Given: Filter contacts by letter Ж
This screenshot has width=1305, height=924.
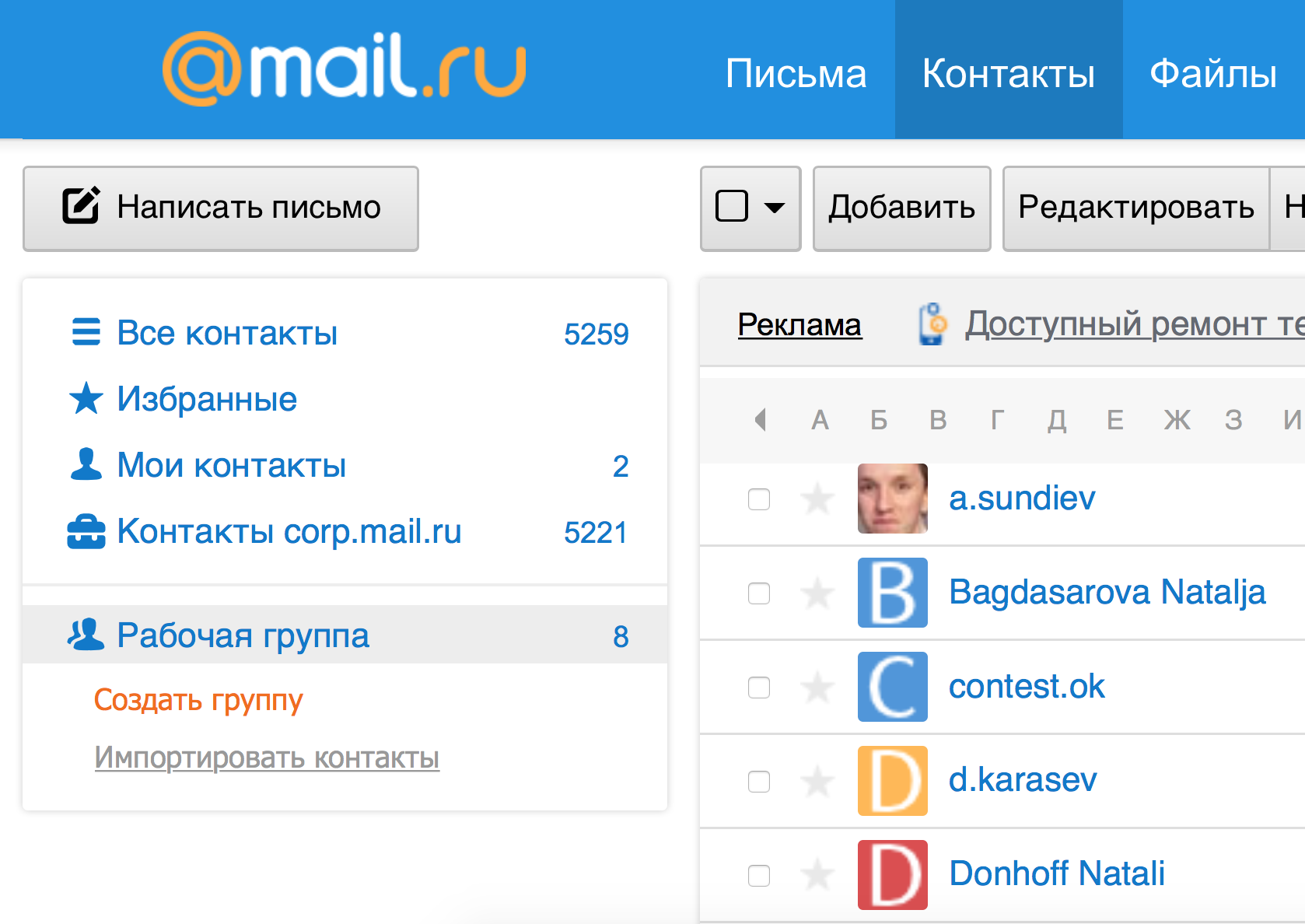Looking at the screenshot, I should click(x=1177, y=420).
